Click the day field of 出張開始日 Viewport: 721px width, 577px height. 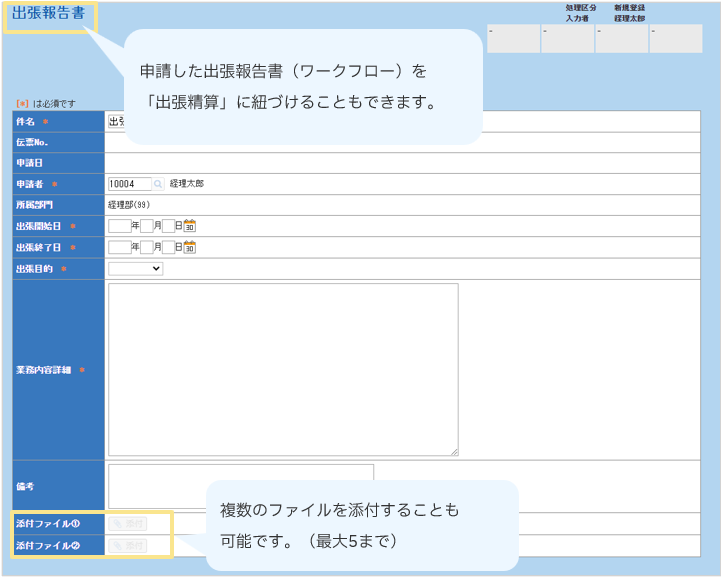(x=168, y=226)
